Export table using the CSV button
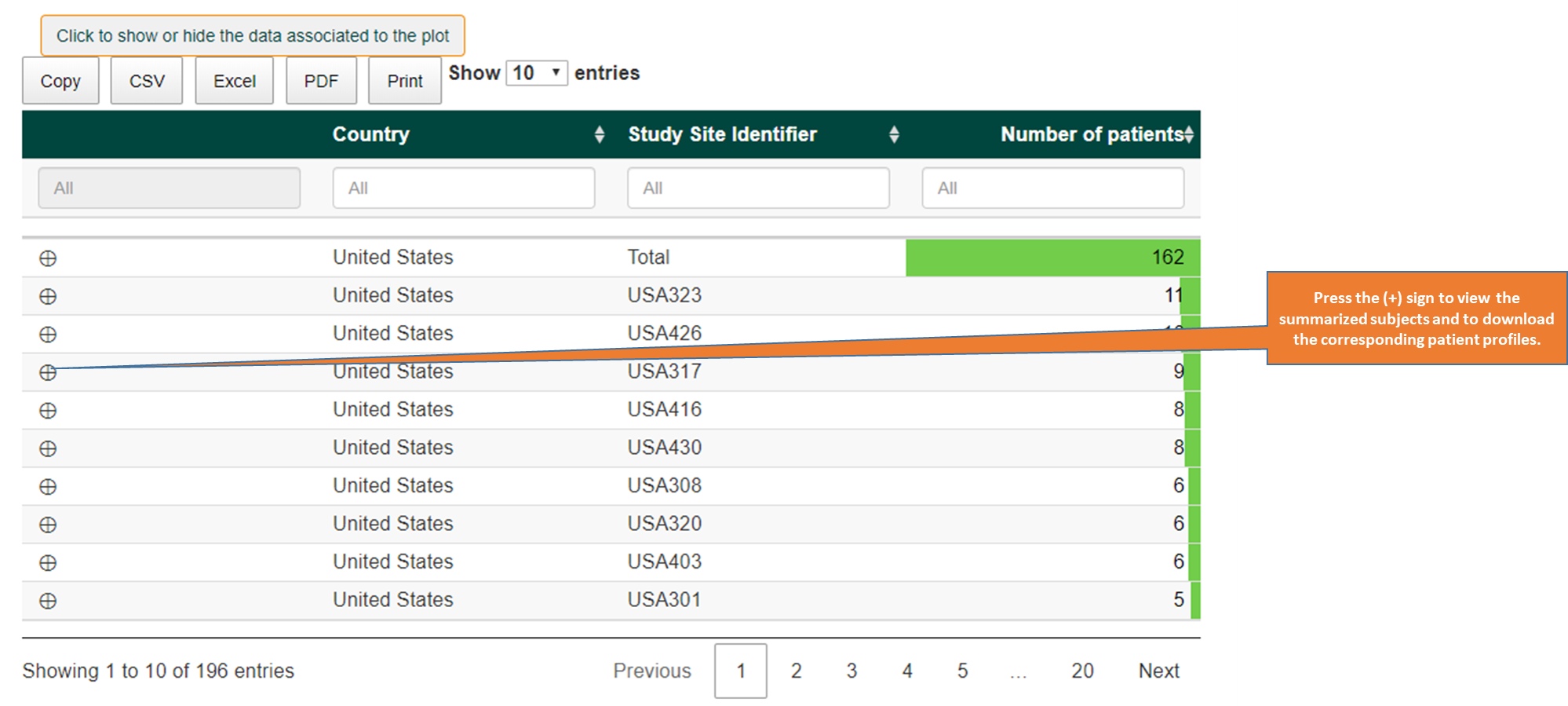Viewport: 1568px width, 706px height. (147, 80)
